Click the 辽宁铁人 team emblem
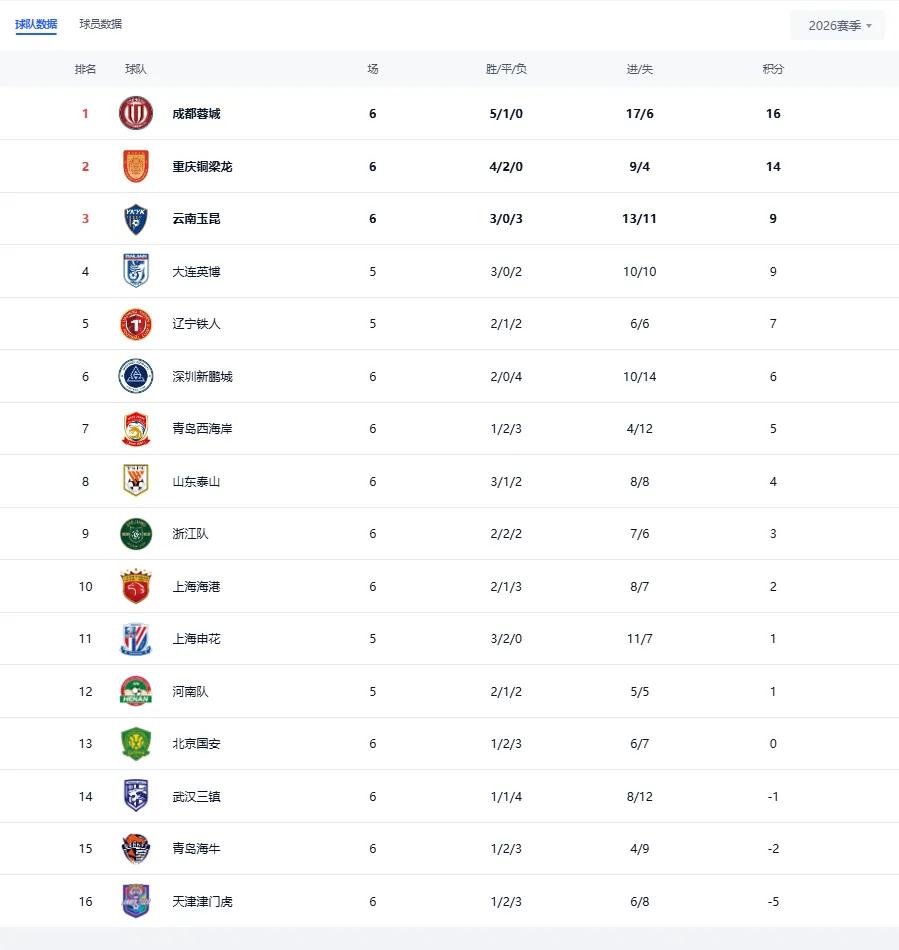899x950 pixels. [x=136, y=324]
